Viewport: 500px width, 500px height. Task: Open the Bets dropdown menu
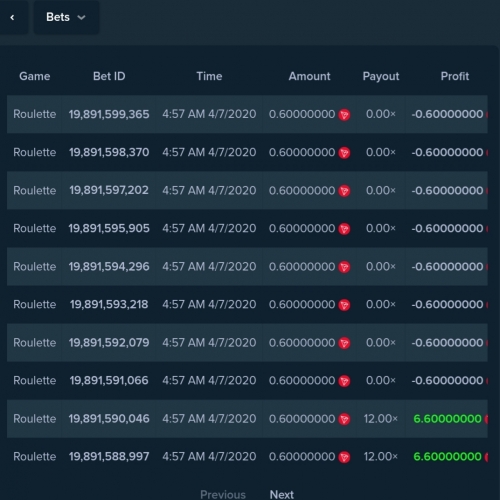pos(66,17)
